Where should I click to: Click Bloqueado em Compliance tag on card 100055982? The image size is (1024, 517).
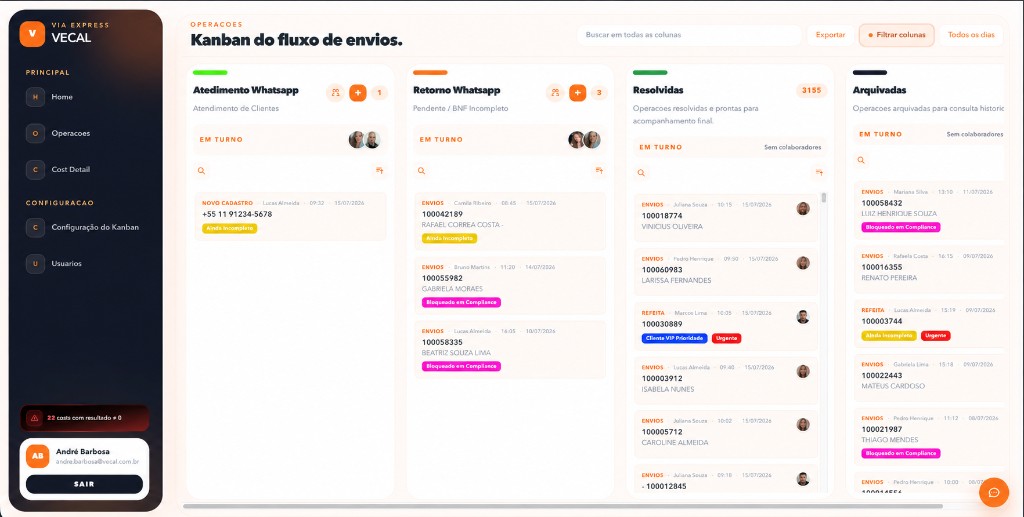[461, 302]
